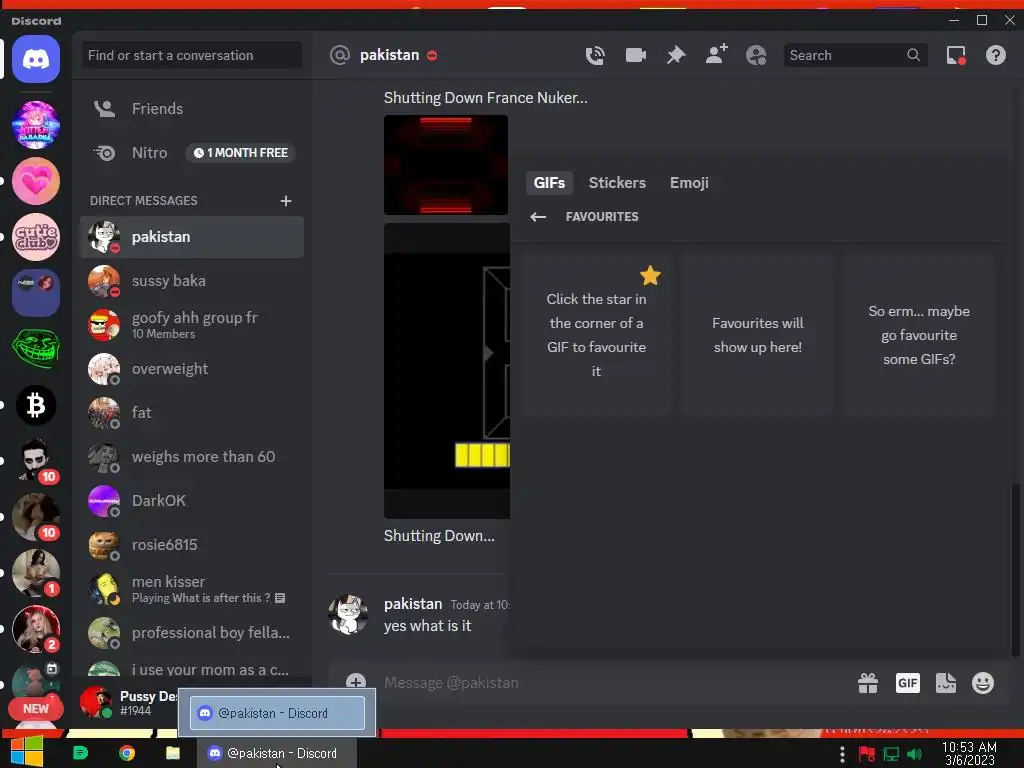Image resolution: width=1024 pixels, height=768 pixels.
Task: Open the DarkOK conversation
Action: pos(192,501)
